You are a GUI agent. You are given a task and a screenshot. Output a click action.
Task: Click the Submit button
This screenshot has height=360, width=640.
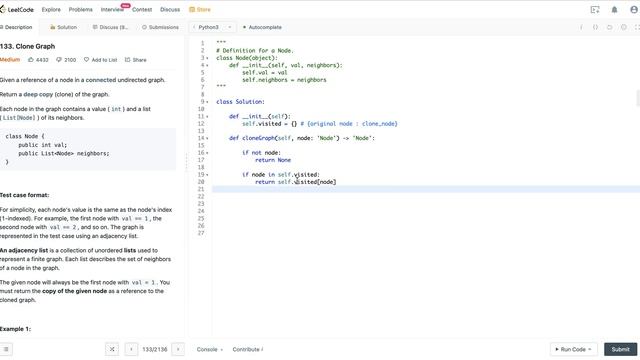click(x=620, y=349)
